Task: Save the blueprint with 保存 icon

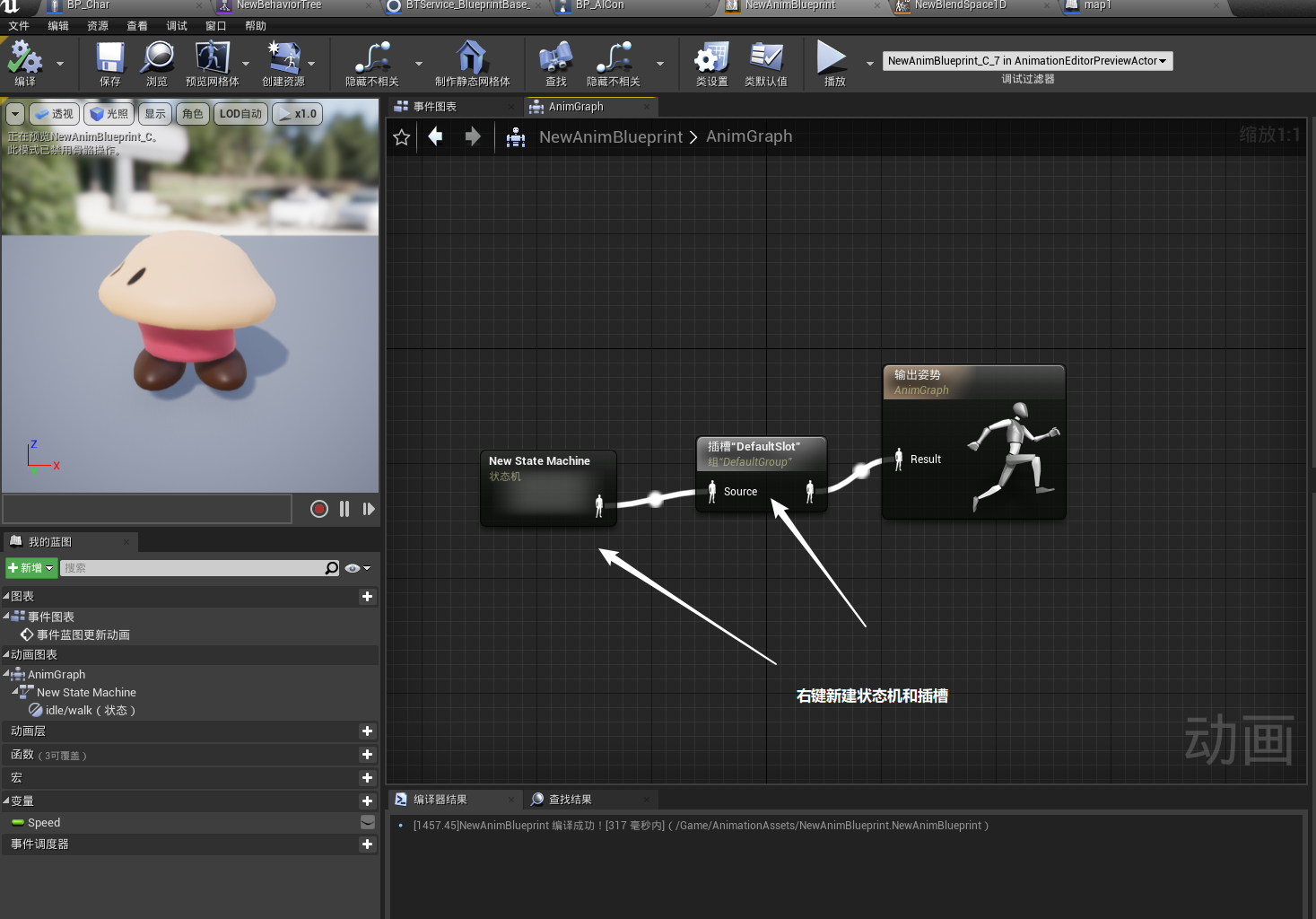Action: pos(110,64)
